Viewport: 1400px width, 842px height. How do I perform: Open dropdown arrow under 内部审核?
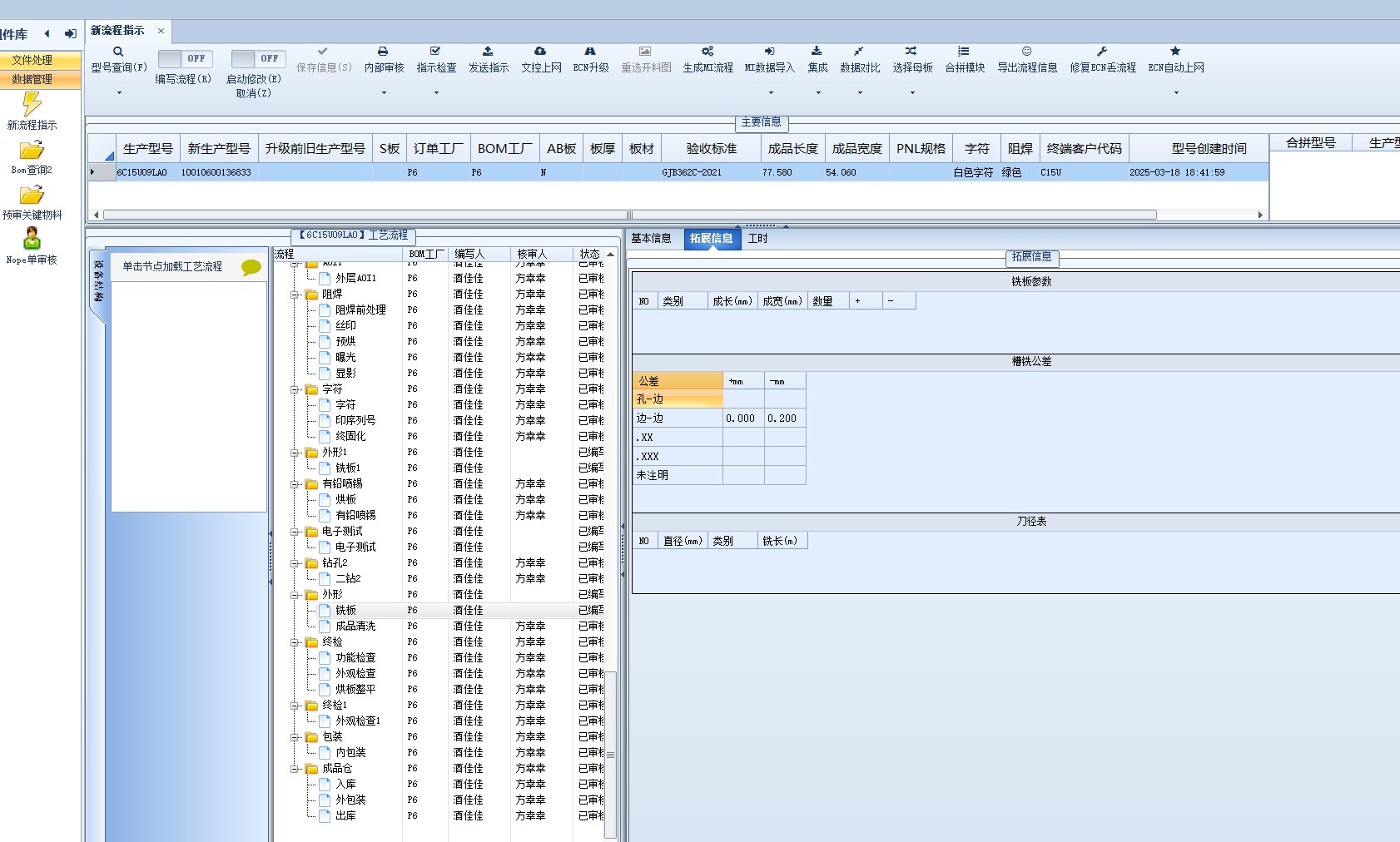click(384, 92)
